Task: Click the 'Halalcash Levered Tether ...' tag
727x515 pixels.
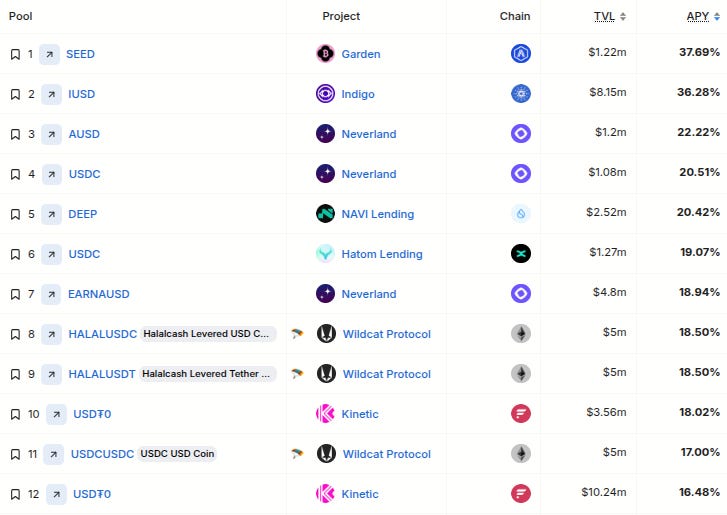Action: tap(207, 374)
